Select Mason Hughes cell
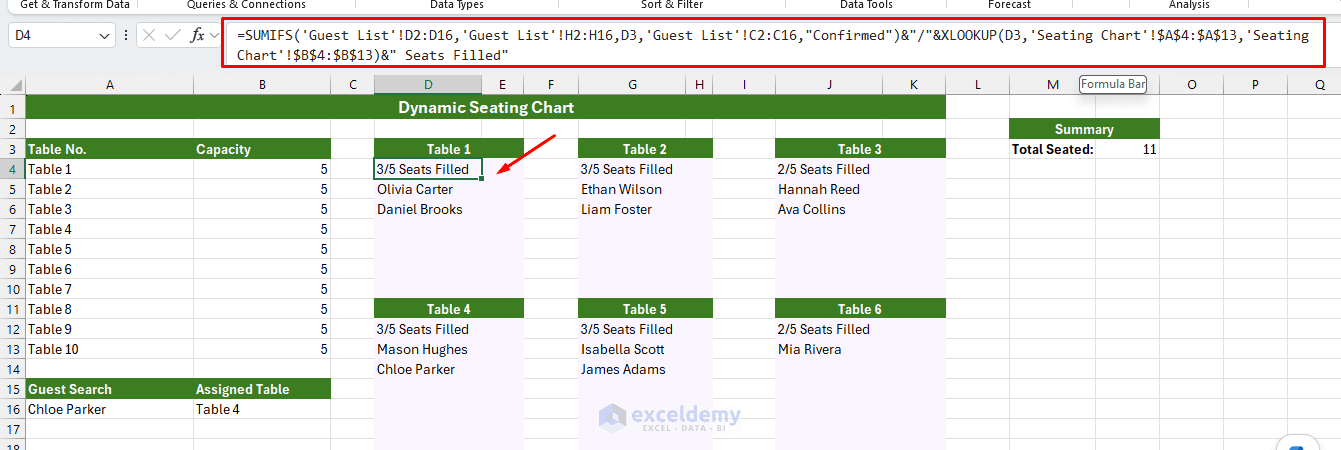Image resolution: width=1341 pixels, height=450 pixels. [428, 350]
